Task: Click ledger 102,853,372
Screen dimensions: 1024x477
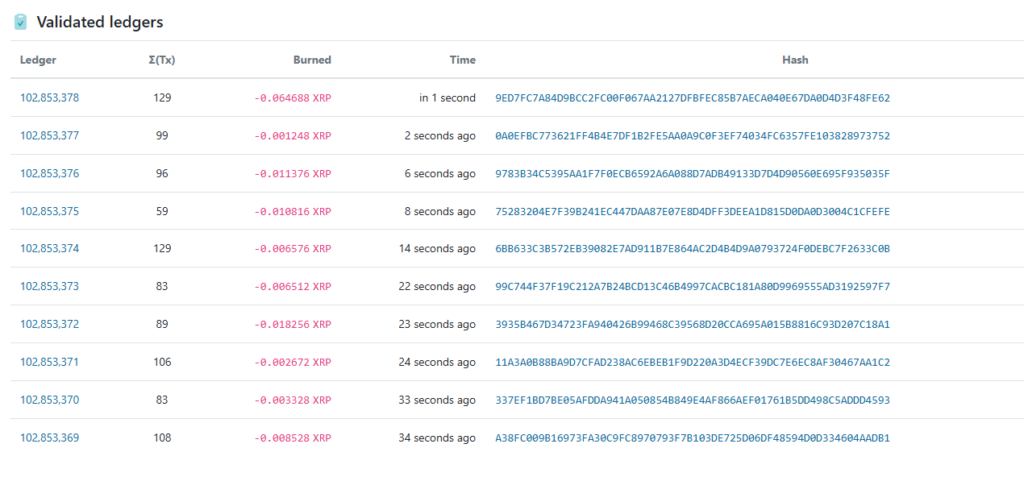Action: 49,325
